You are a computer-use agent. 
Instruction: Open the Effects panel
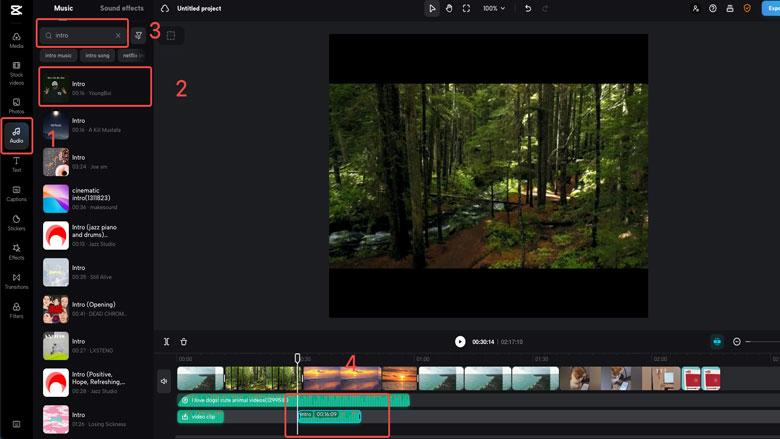click(x=16, y=252)
